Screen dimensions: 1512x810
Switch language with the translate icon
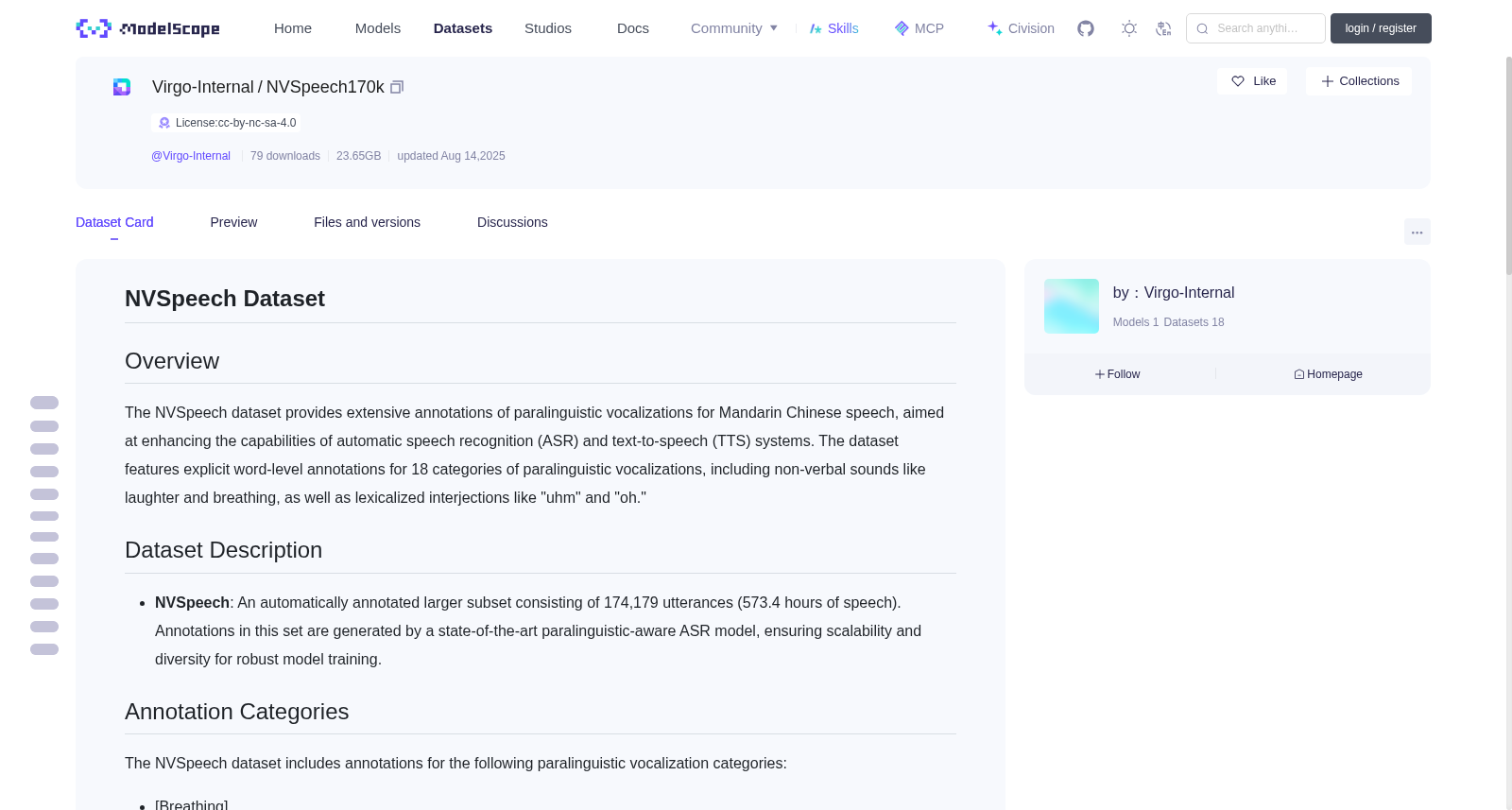click(x=1163, y=28)
